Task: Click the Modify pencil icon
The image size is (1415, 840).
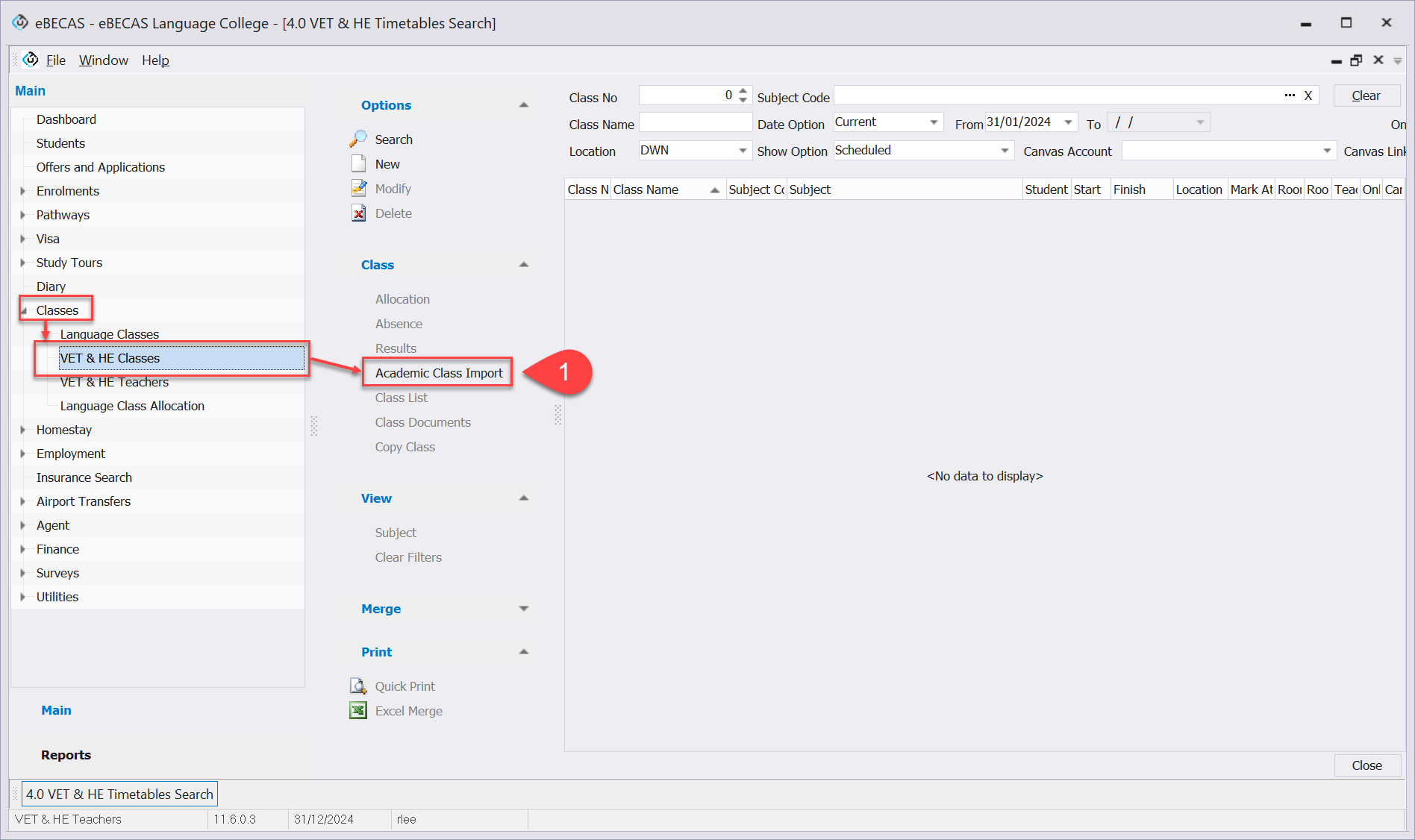Action: [358, 188]
